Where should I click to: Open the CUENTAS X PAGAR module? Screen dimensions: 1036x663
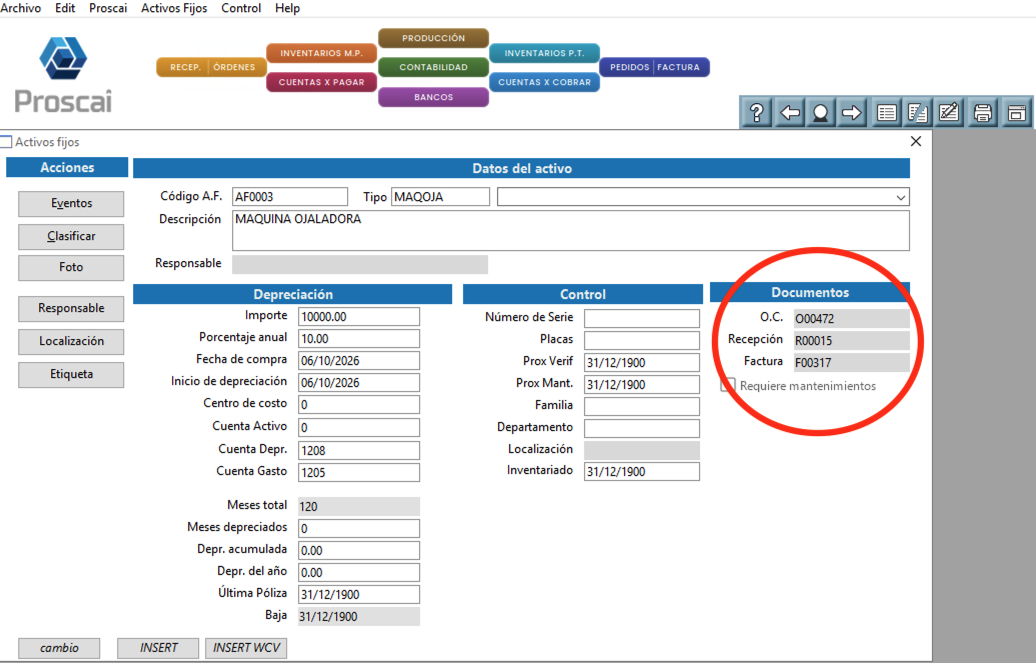322,82
